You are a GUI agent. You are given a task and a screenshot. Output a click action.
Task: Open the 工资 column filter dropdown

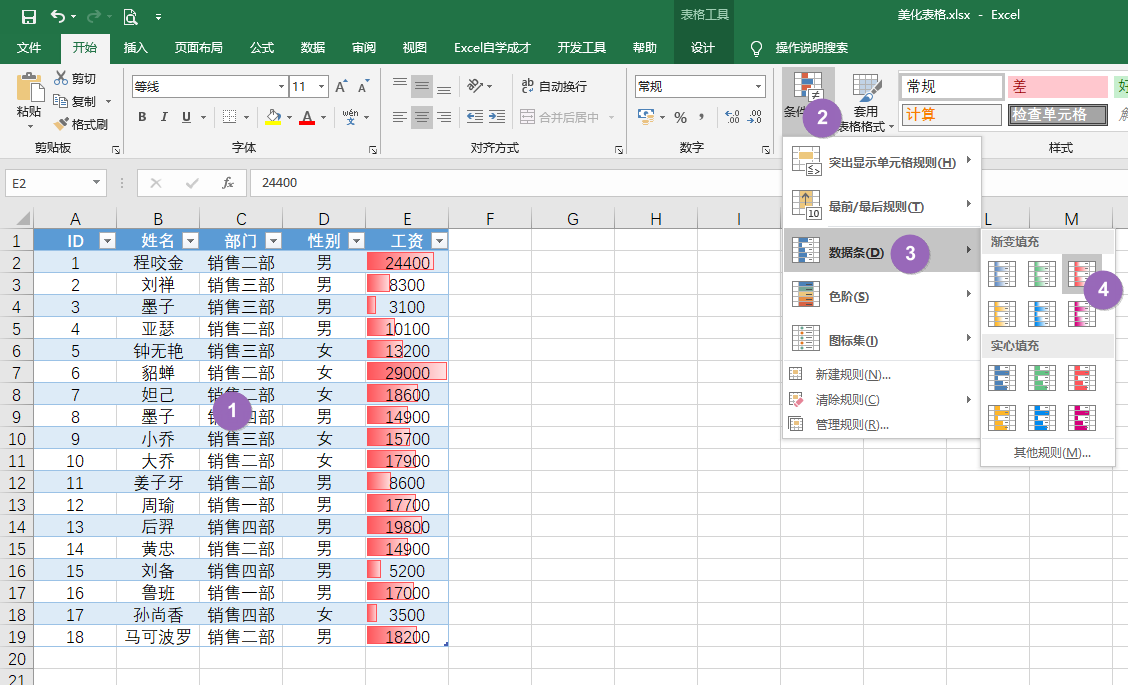[439, 240]
